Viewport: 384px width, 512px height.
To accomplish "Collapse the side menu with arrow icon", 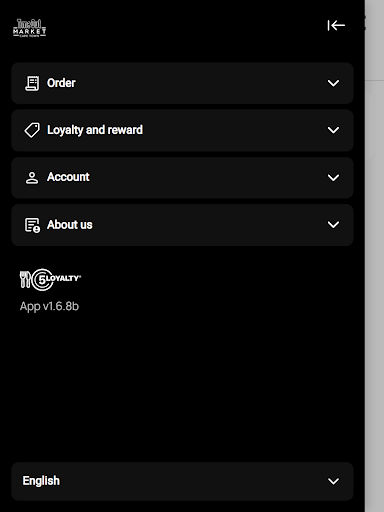I will tap(336, 25).
